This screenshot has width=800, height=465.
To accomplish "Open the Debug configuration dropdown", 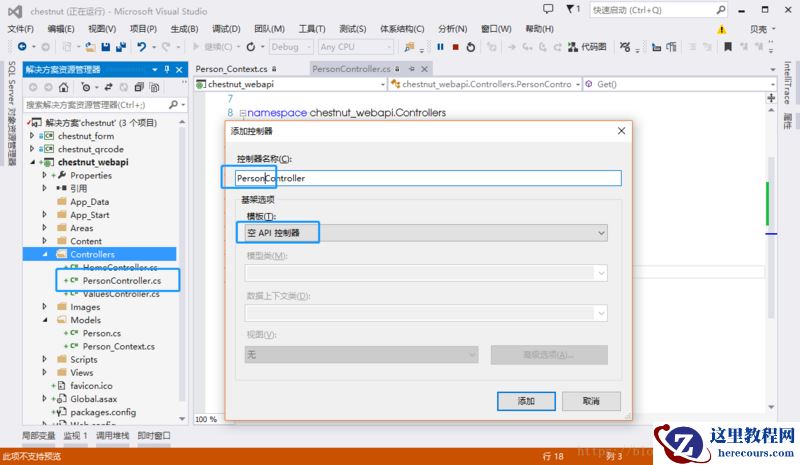I will coord(290,47).
